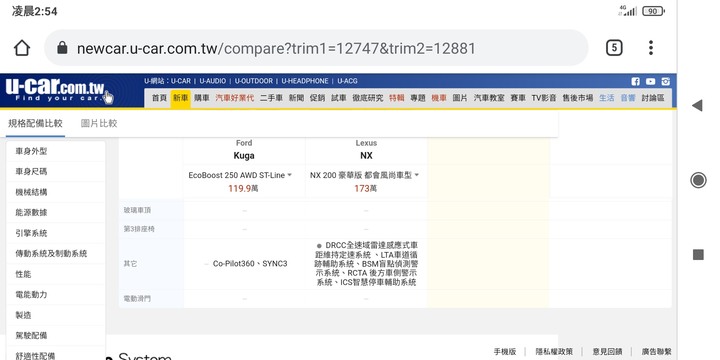Open 首頁 in the navigation bar
720x360 pixels.
159,98
